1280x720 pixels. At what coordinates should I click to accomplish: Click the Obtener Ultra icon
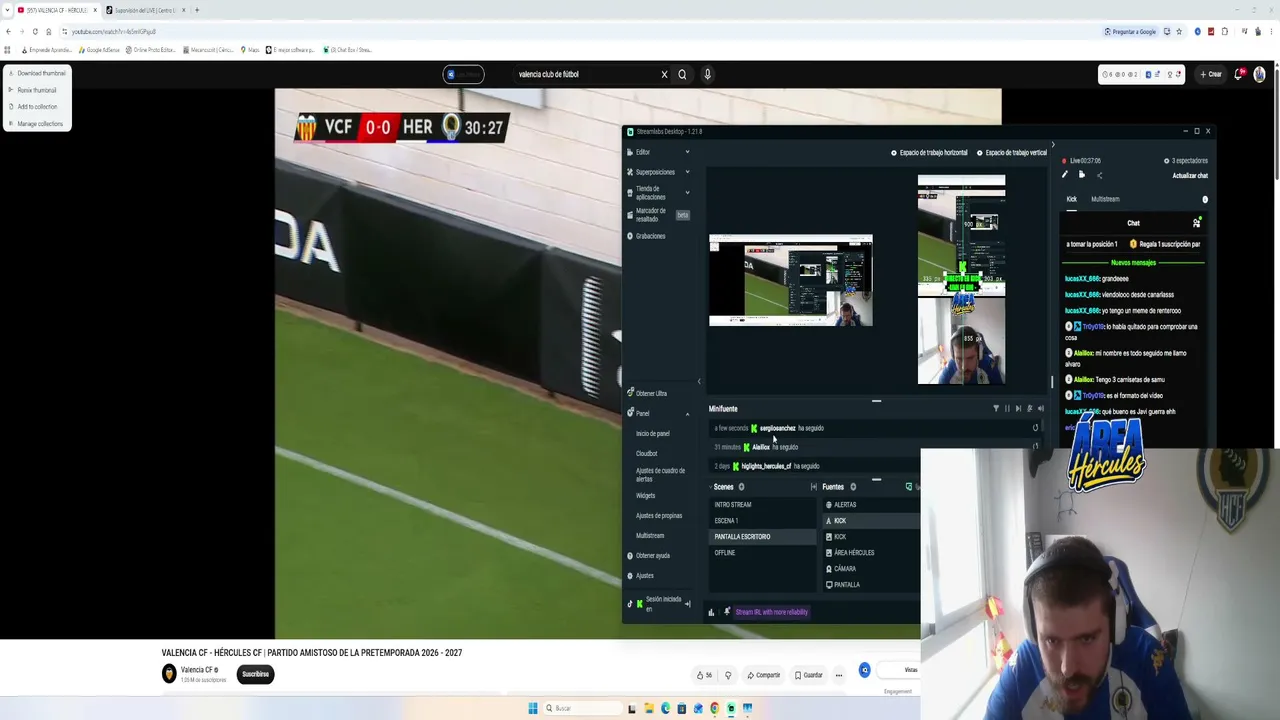coord(630,393)
